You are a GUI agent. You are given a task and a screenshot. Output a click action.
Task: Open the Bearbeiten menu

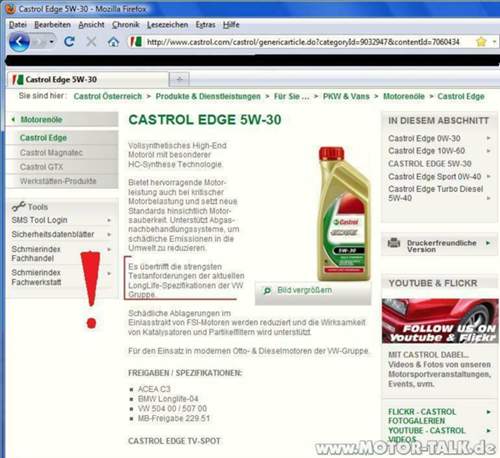pyautogui.click(x=52, y=25)
